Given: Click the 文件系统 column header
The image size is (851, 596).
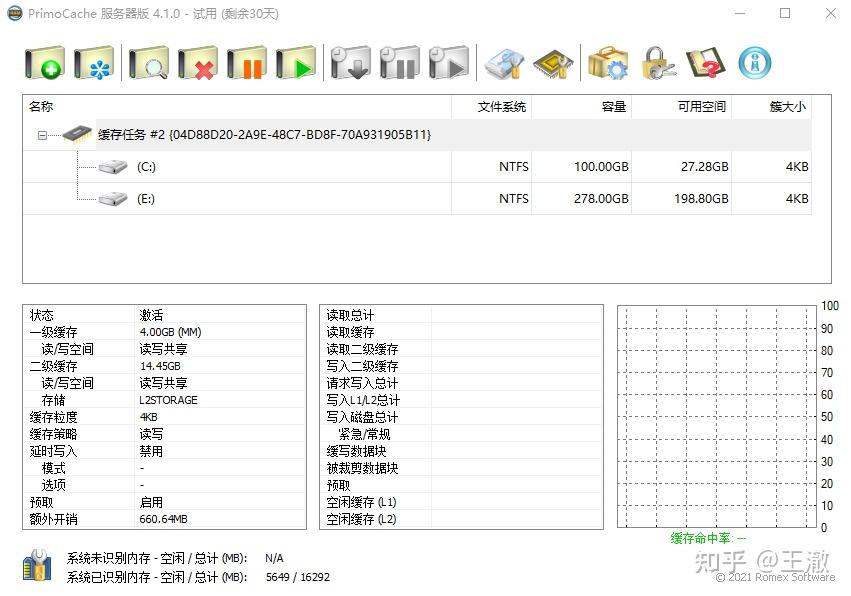Looking at the screenshot, I should coord(491,107).
